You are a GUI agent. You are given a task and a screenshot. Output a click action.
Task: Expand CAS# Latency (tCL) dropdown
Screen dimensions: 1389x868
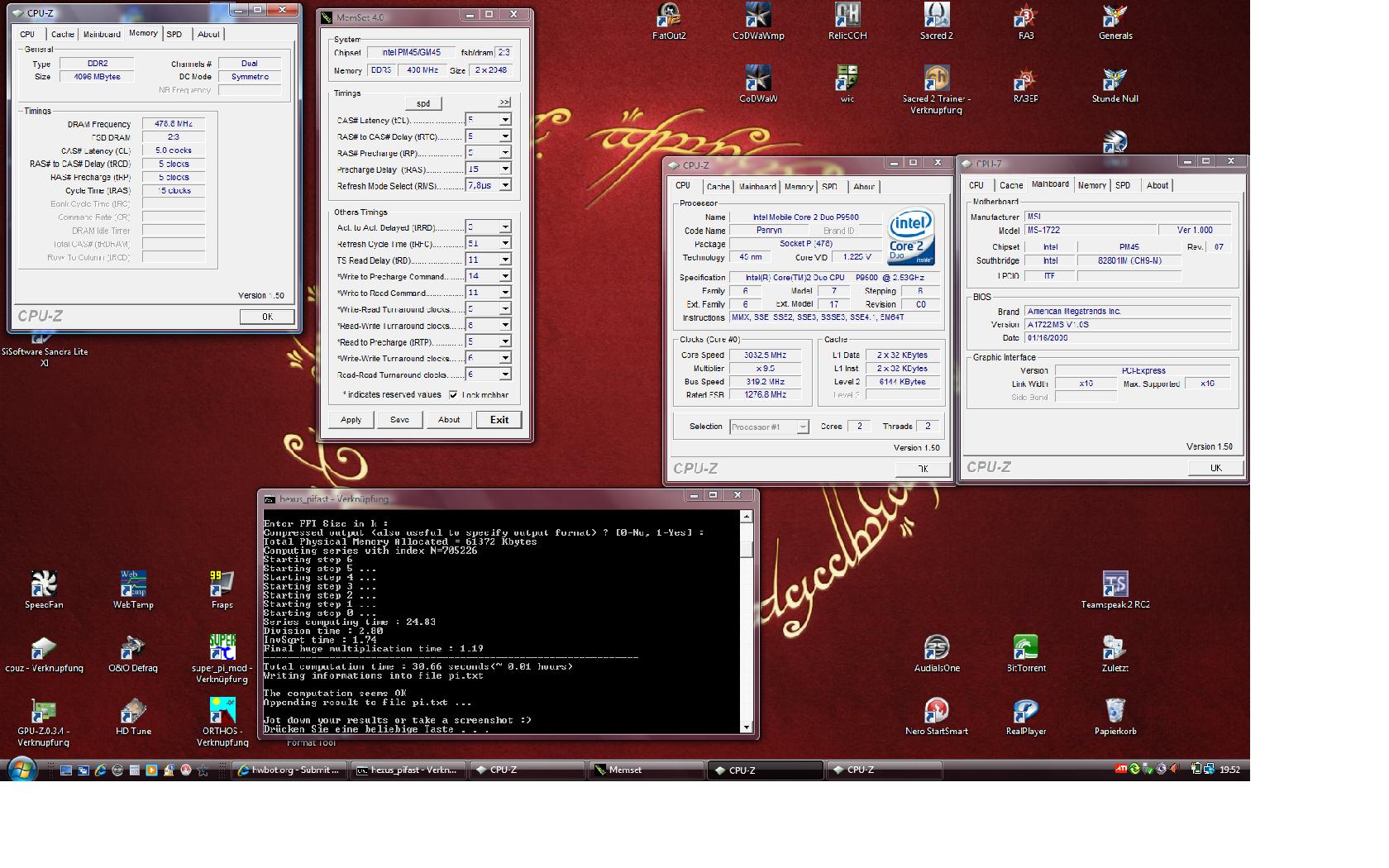(504, 120)
